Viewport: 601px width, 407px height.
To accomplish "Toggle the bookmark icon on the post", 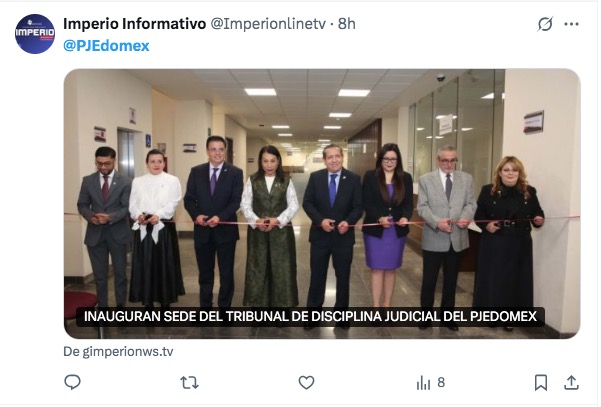I will pyautogui.click(x=541, y=382).
